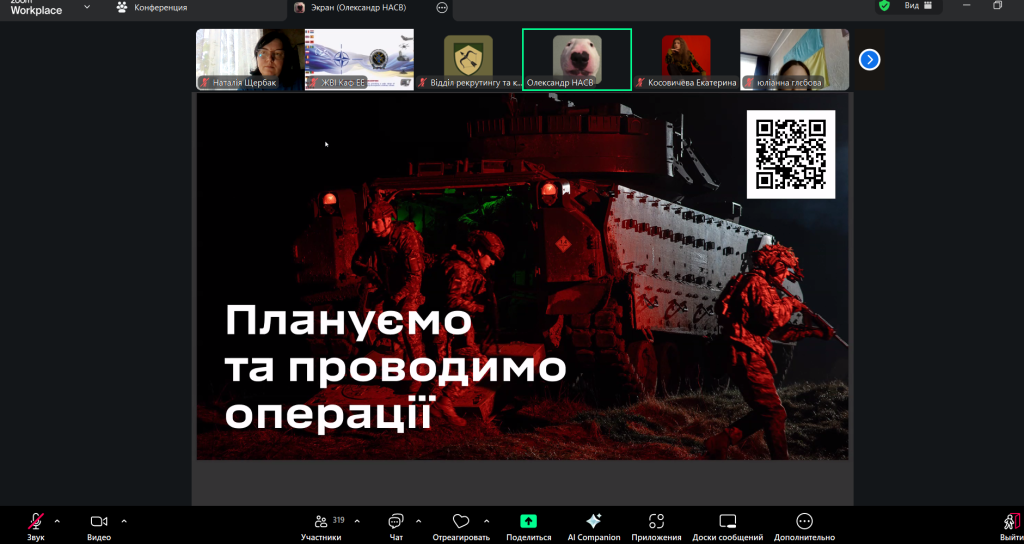
Task: Open the Приложения apps icon
Action: [x=657, y=522]
